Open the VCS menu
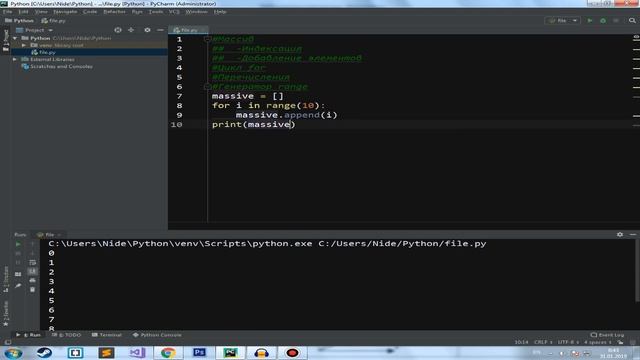640x360 pixels. (x=174, y=12)
